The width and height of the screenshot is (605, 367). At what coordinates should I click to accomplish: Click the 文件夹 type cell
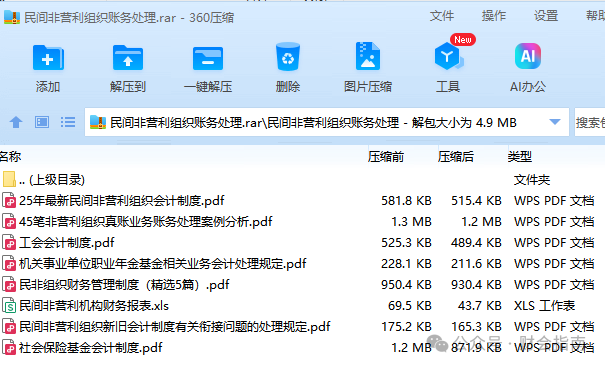[532, 179]
